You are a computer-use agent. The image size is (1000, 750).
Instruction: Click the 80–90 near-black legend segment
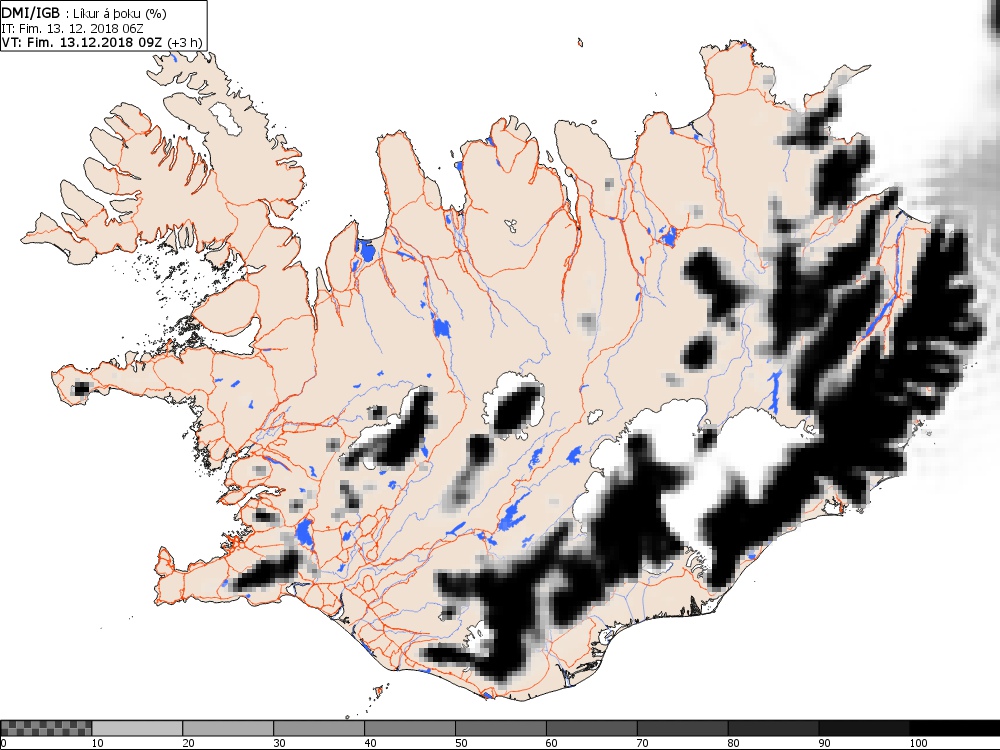(x=774, y=728)
